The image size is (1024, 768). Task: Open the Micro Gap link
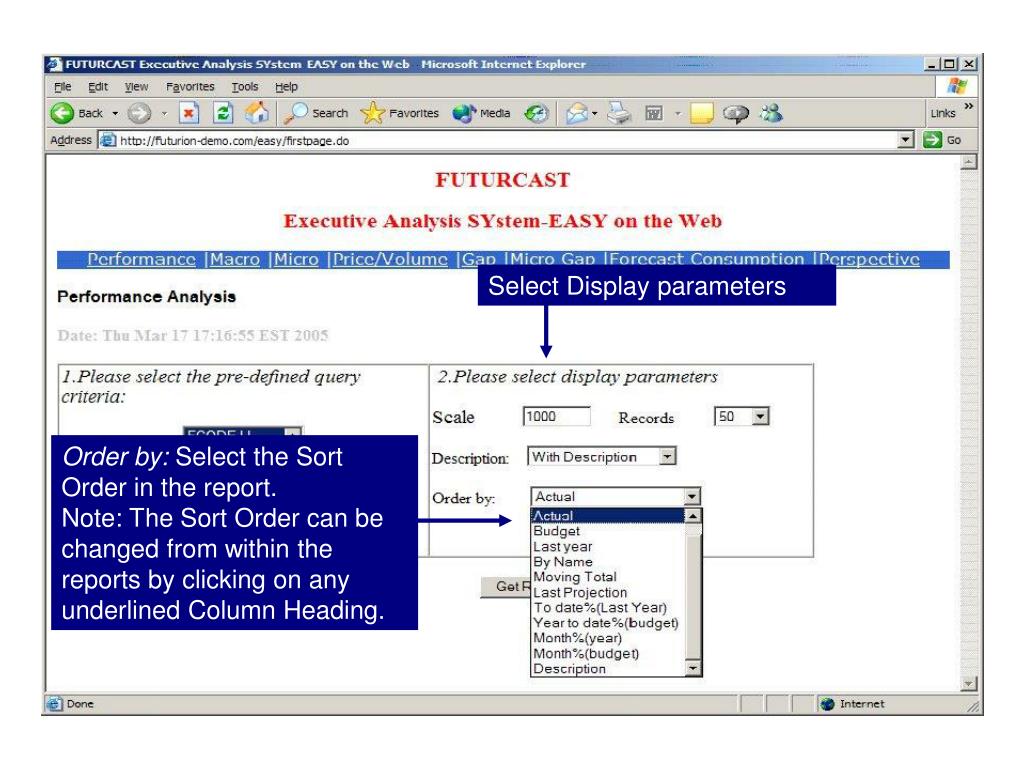pos(553,259)
